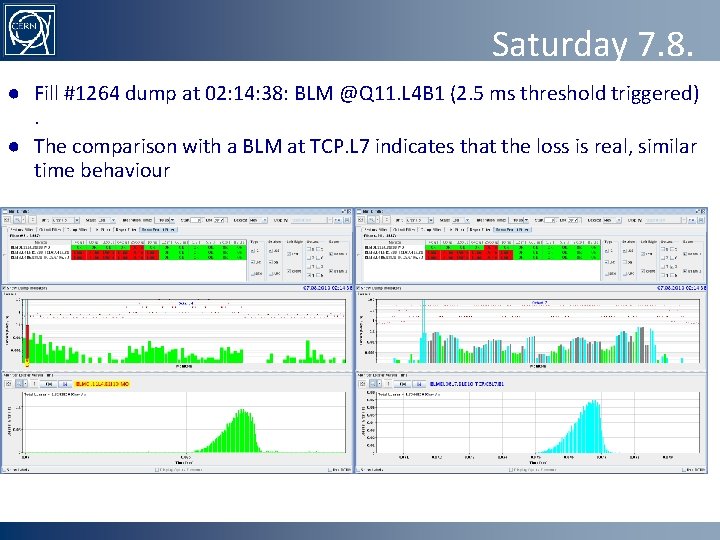Click the red bar in green histogram

pyautogui.click(x=27, y=342)
